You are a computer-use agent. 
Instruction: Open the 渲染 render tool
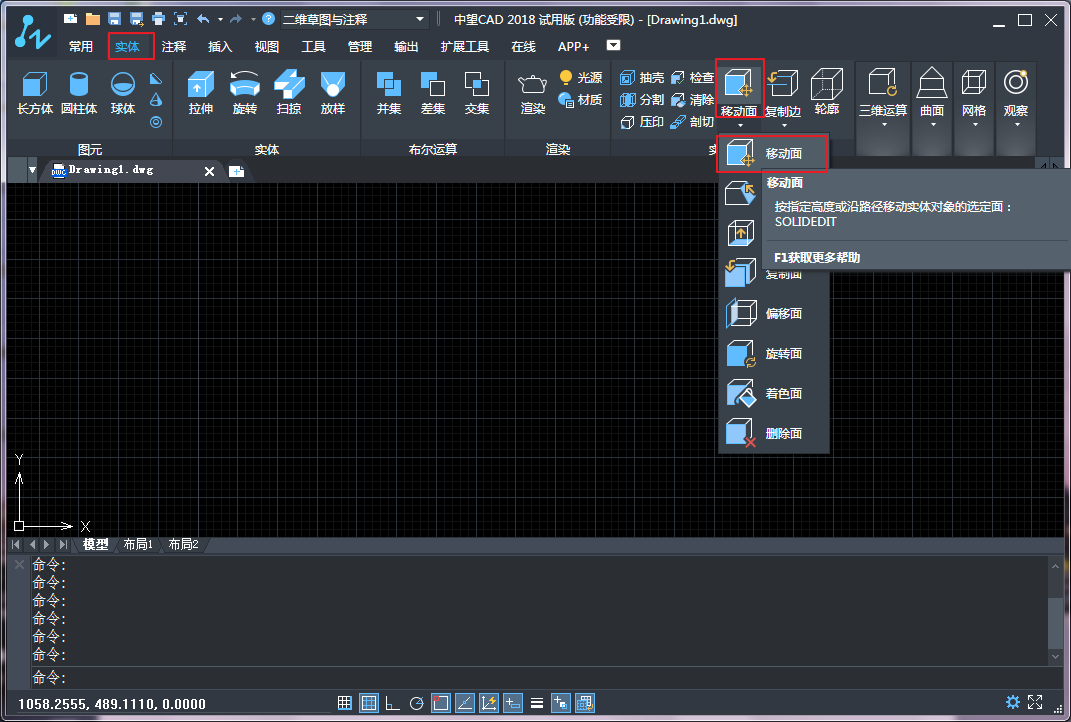(x=531, y=95)
